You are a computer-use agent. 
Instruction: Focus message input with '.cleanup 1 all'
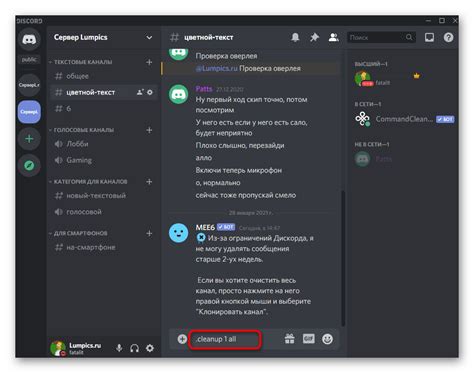tap(225, 339)
